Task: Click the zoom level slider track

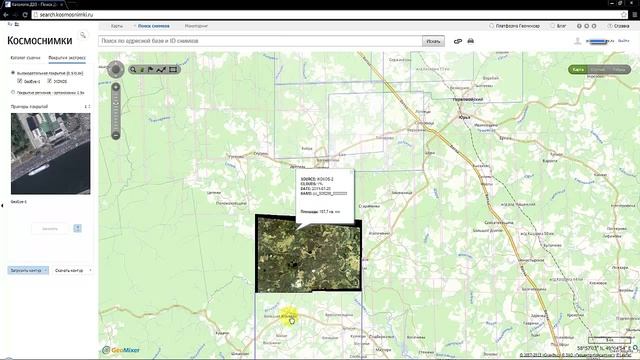Action: pyautogui.click(x=116, y=111)
